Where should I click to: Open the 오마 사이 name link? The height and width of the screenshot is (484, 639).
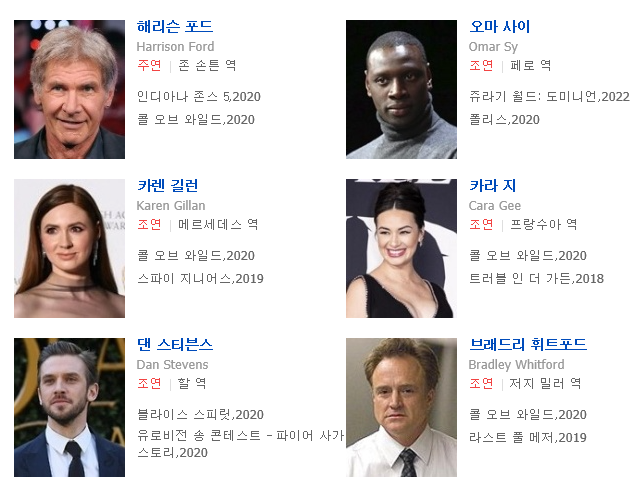tap(499, 26)
